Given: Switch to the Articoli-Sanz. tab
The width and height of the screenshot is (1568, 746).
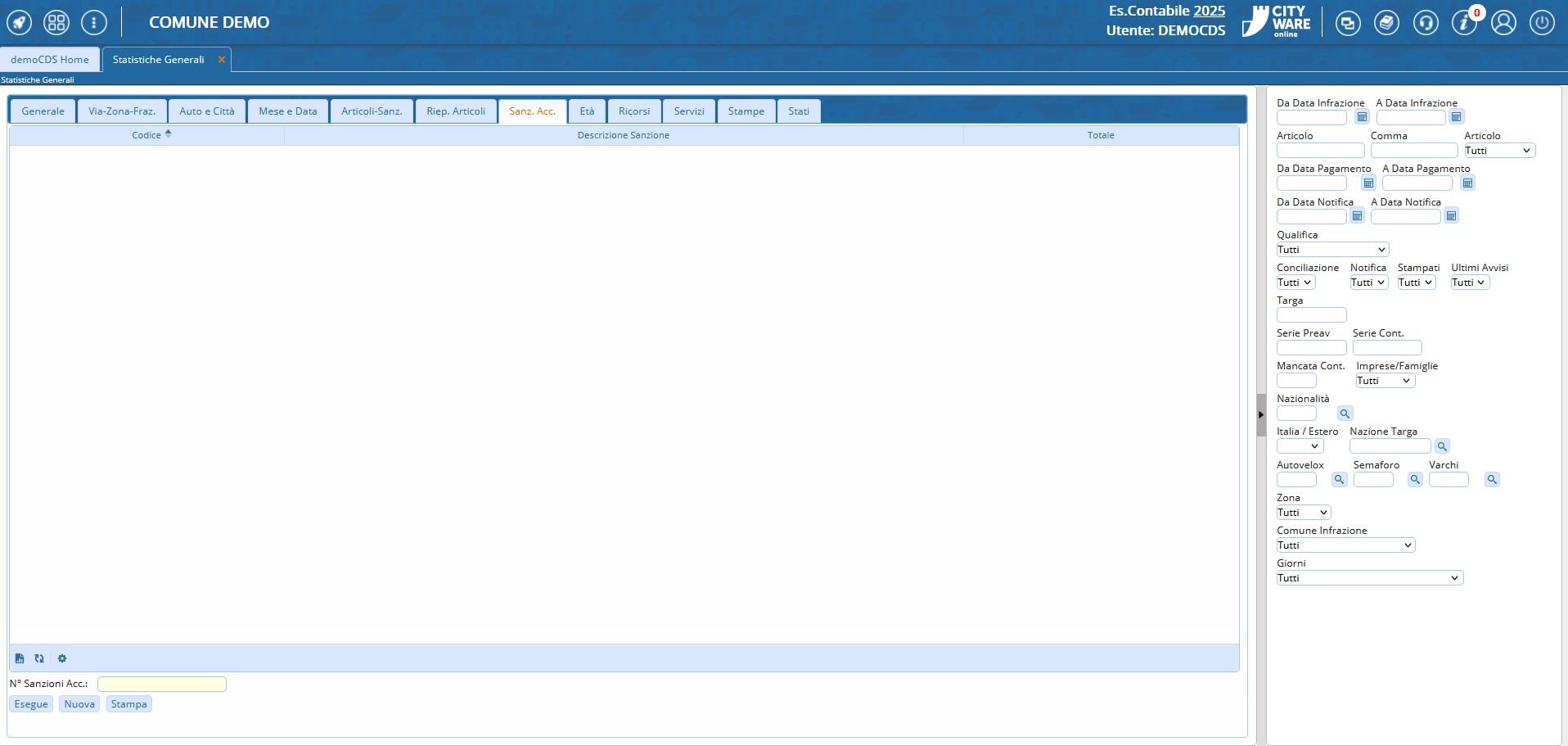Looking at the screenshot, I should coord(372,111).
